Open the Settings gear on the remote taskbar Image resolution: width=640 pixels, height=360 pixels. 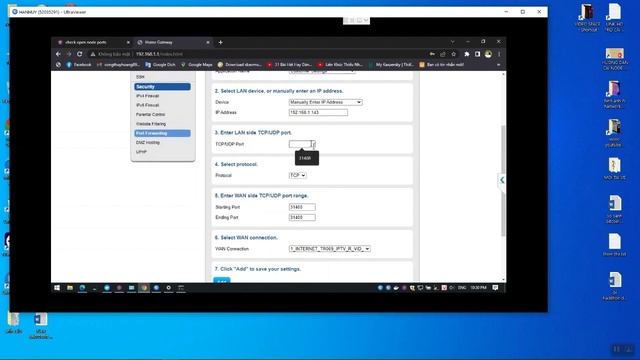click(168, 288)
